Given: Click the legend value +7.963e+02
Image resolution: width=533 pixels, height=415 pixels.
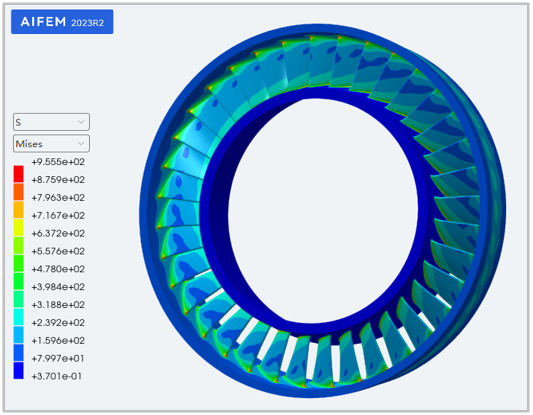Looking at the screenshot, I should pos(58,198).
